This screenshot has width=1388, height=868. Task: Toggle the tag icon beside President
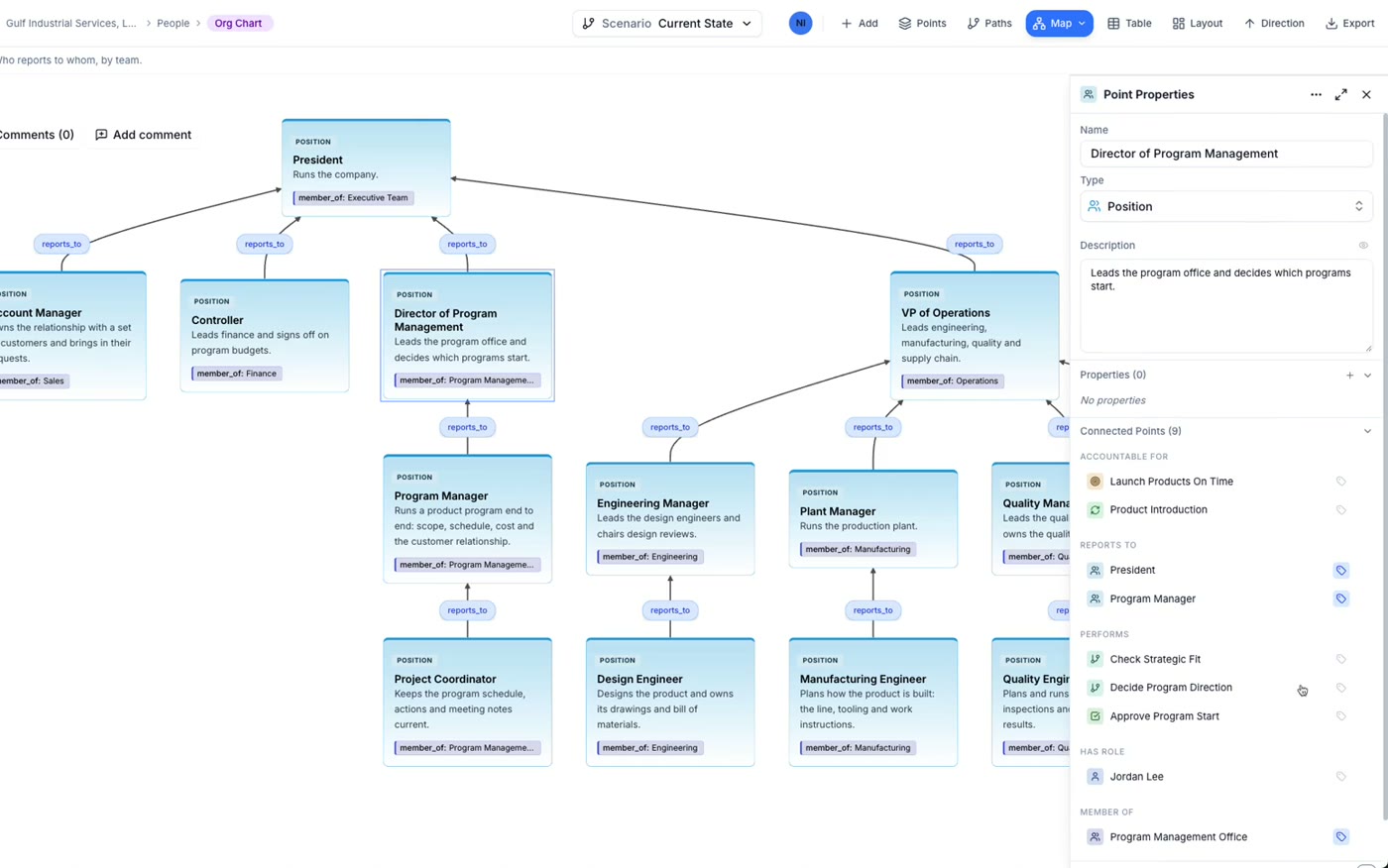point(1340,571)
